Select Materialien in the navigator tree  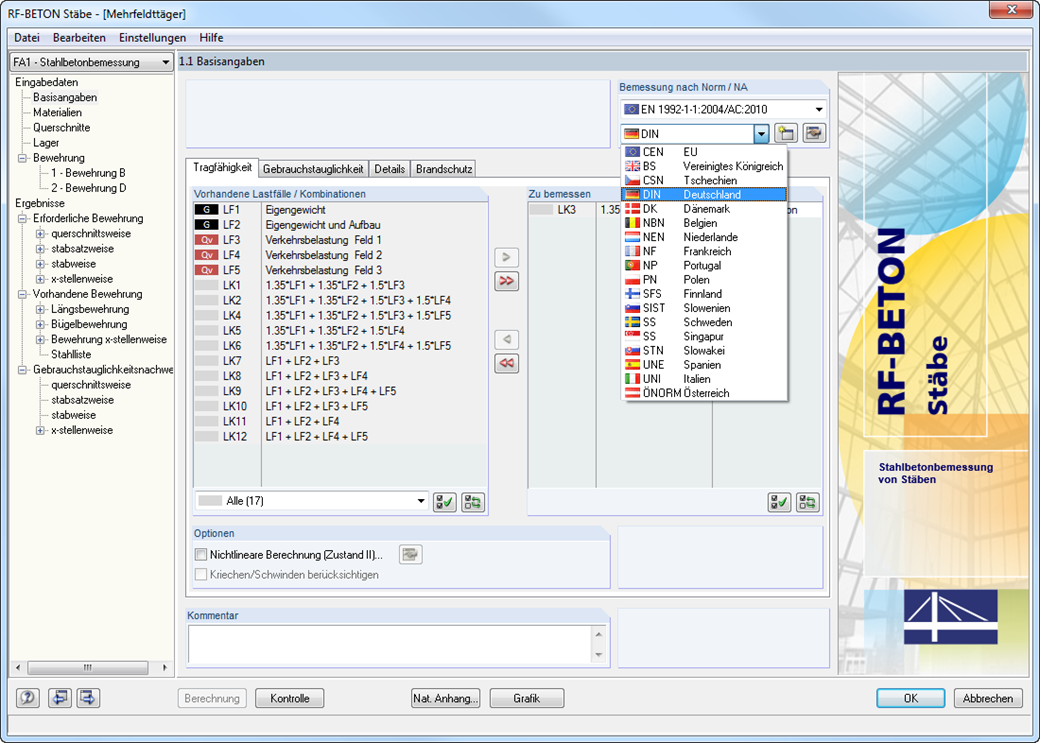(57, 113)
